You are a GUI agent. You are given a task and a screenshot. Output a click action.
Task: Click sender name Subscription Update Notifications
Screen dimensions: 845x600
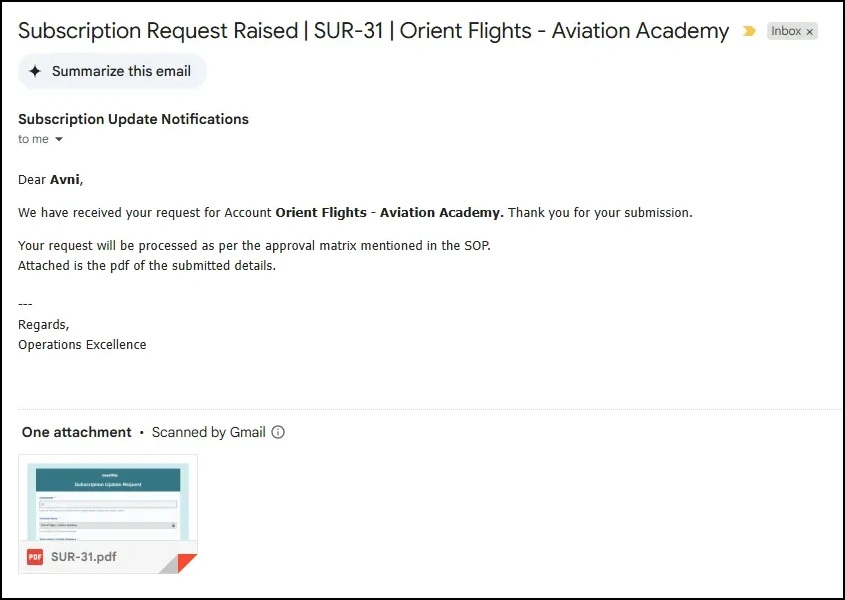click(133, 119)
